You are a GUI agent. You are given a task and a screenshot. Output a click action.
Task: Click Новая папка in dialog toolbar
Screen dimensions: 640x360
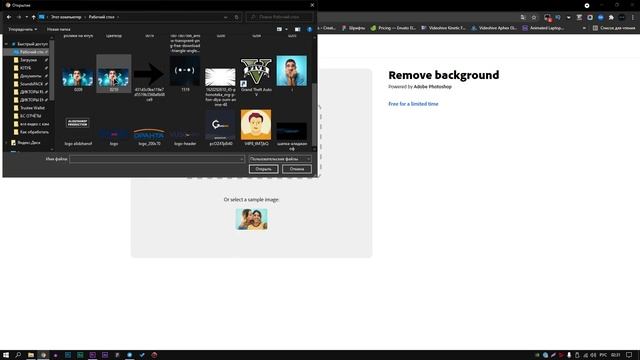(58, 29)
